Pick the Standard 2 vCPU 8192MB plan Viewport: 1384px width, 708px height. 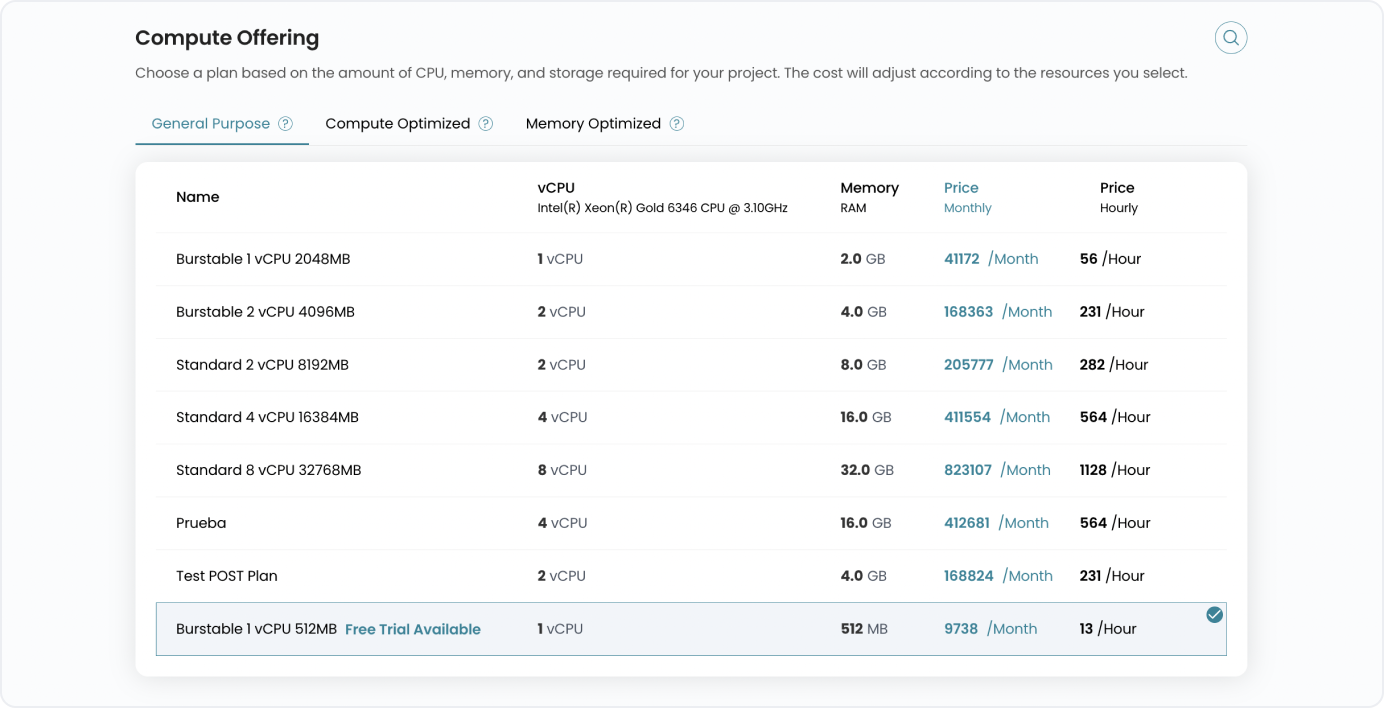pyautogui.click(x=262, y=365)
